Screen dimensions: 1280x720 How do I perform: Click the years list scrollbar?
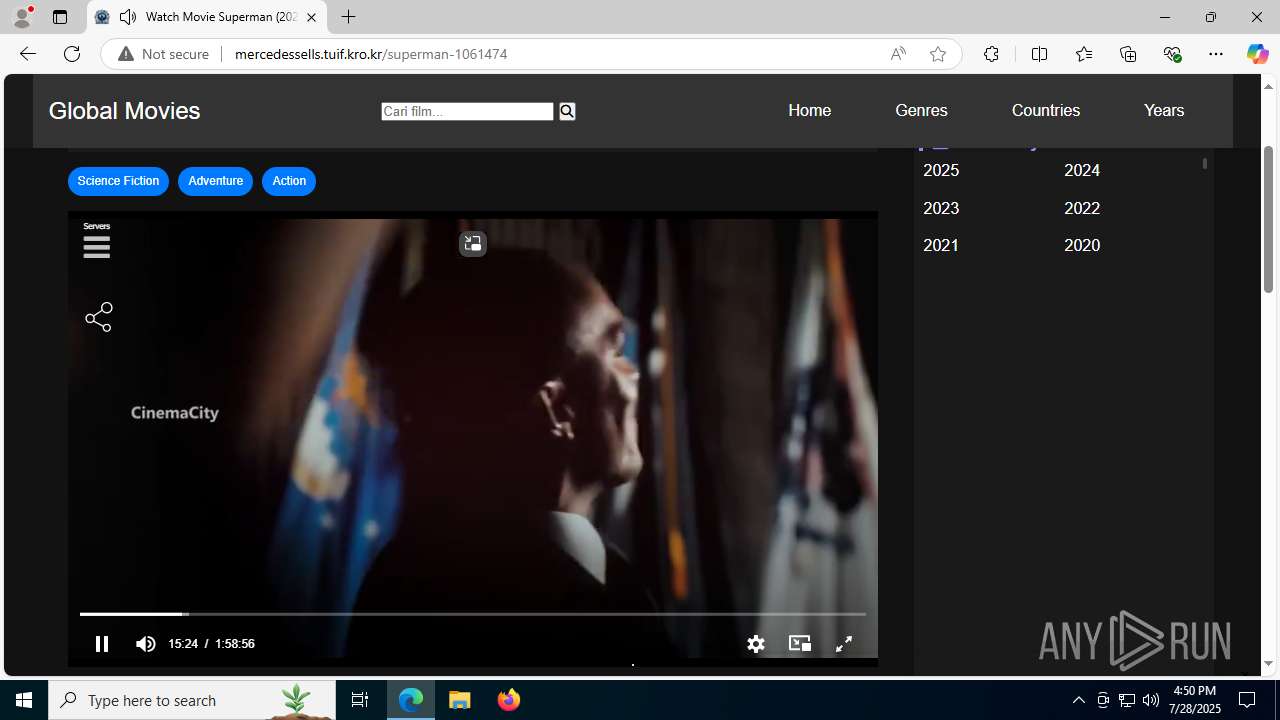point(1205,163)
